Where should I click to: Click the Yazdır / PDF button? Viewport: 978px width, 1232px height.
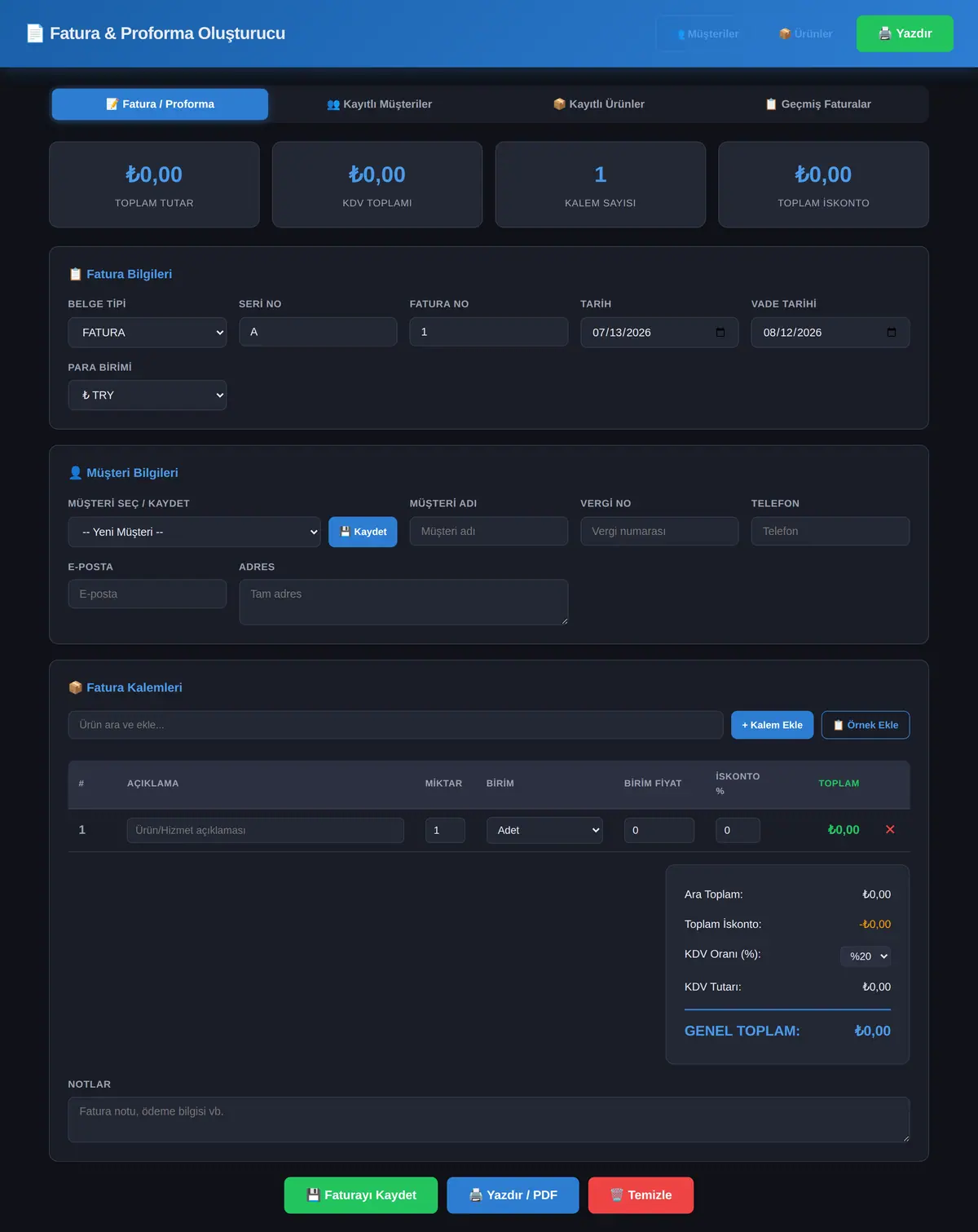[513, 1195]
